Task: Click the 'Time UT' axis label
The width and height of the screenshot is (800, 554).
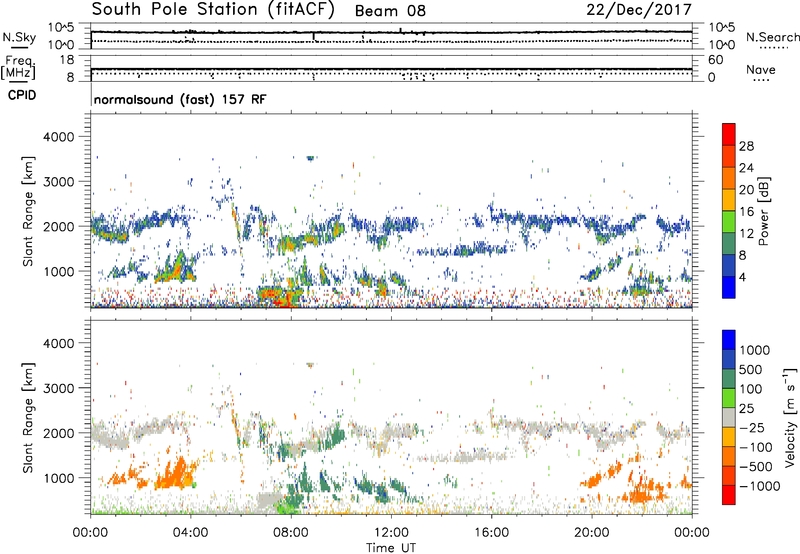Action: pyautogui.click(x=391, y=548)
